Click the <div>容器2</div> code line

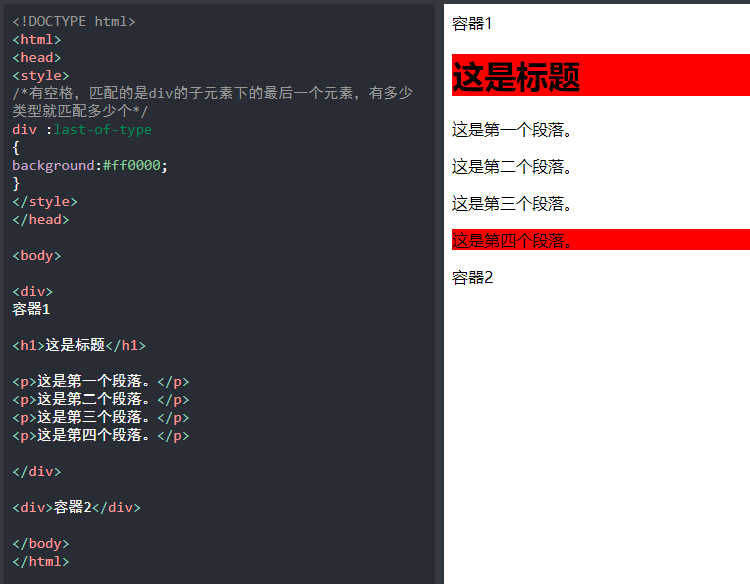point(77,507)
